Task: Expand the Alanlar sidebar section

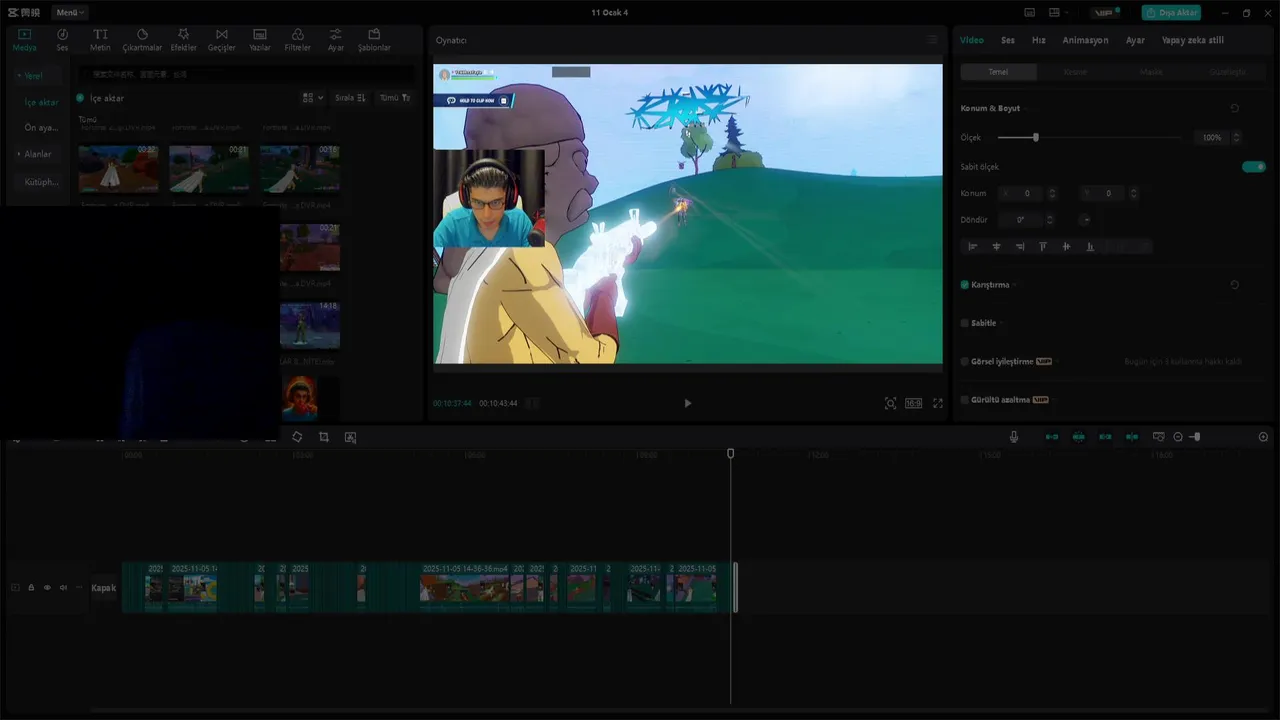Action: click(x=37, y=154)
